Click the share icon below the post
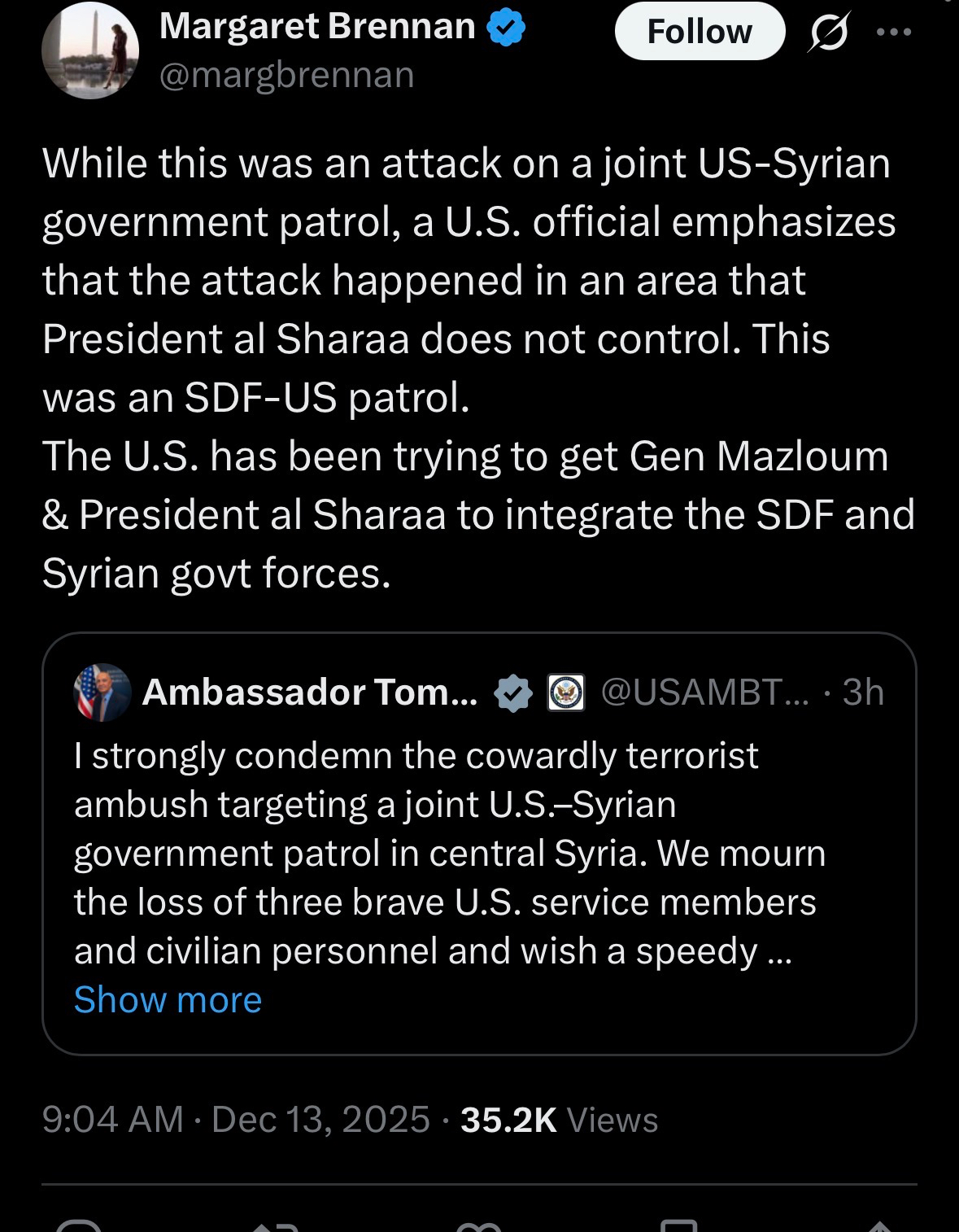This screenshot has height=1232, width=959. [878, 1225]
